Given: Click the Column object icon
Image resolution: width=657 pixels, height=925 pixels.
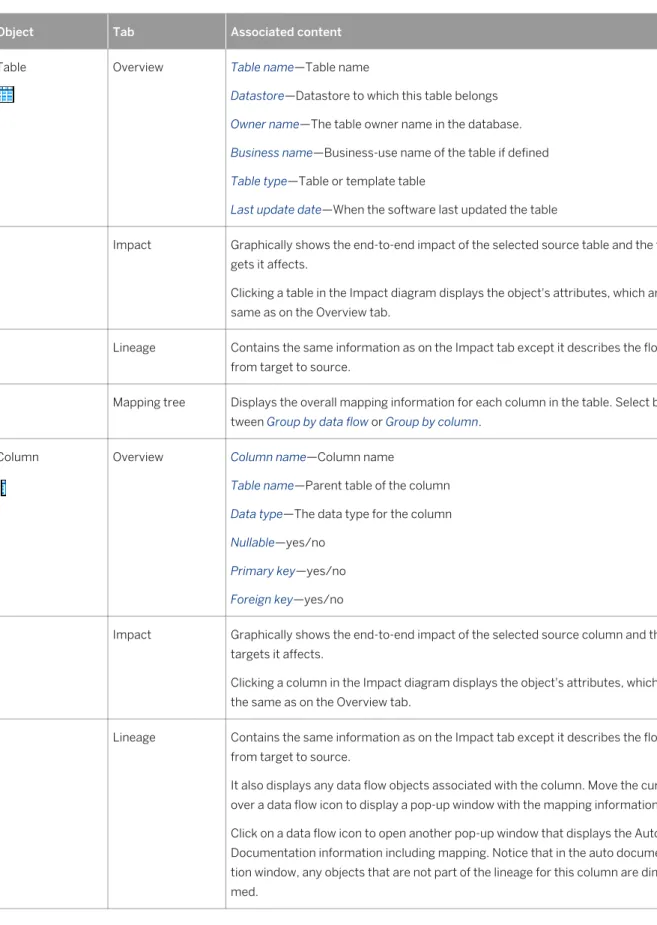Looking at the screenshot, I should pyautogui.click(x=3, y=488).
